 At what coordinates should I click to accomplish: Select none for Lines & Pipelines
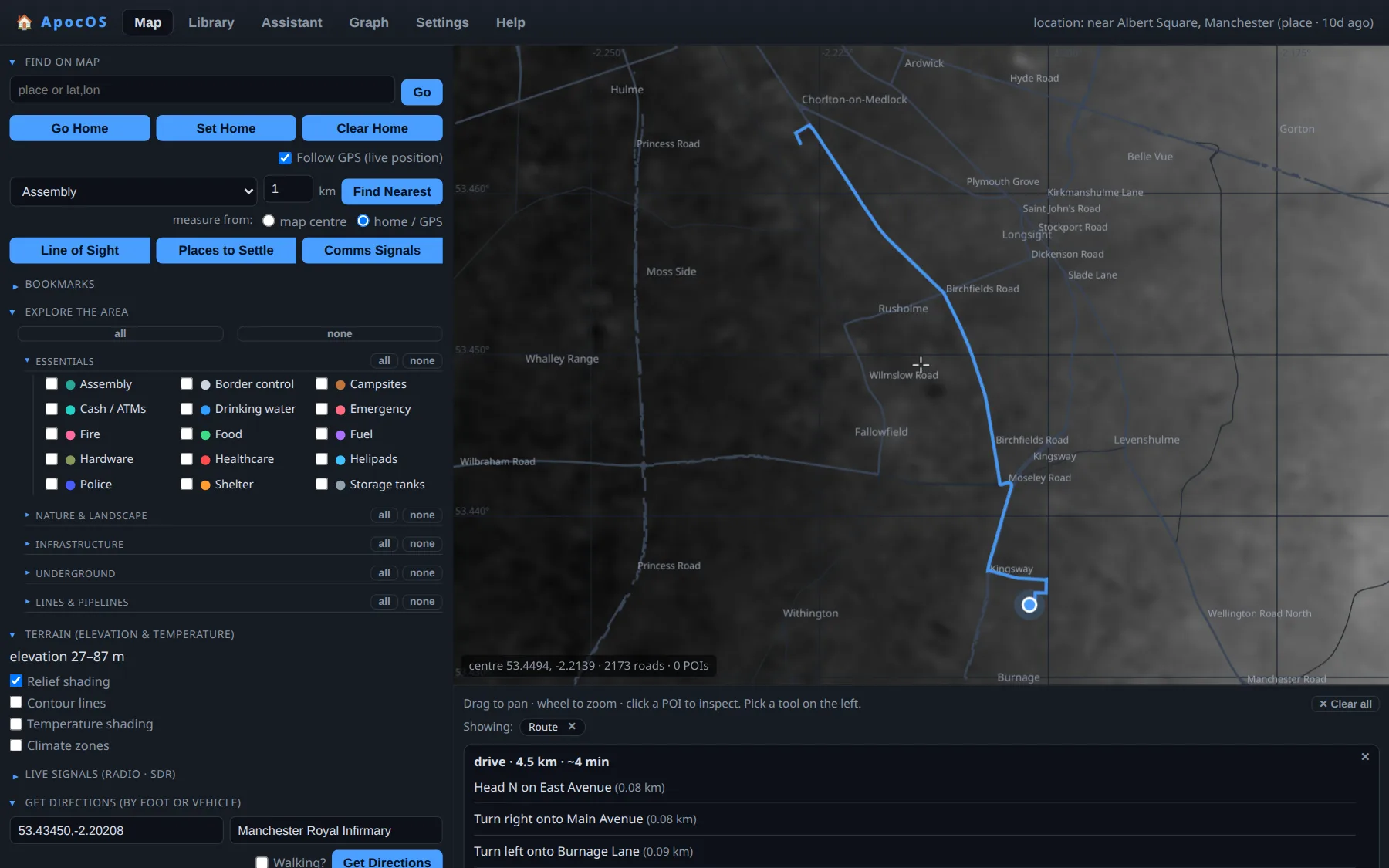pyautogui.click(x=422, y=602)
